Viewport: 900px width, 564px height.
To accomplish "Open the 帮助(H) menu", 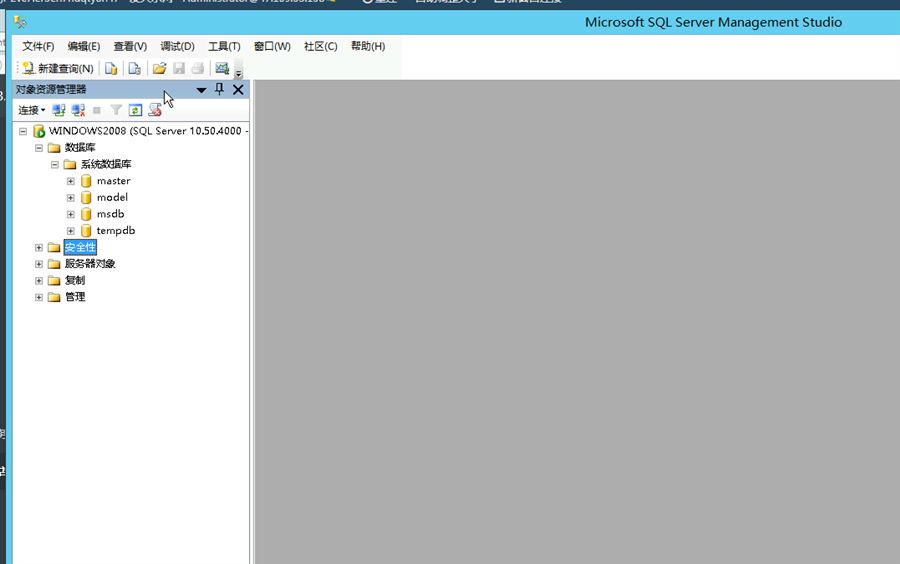I will coord(367,46).
